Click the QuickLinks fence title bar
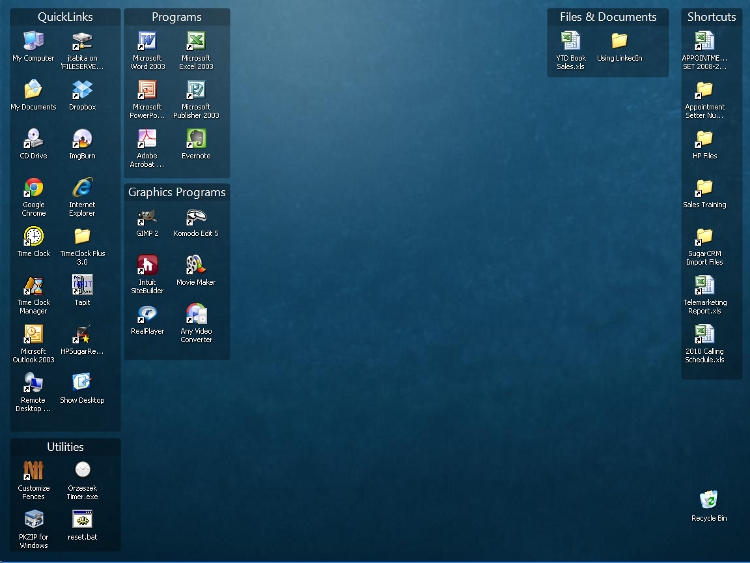Viewport: 750px width, 563px height. tap(65, 17)
